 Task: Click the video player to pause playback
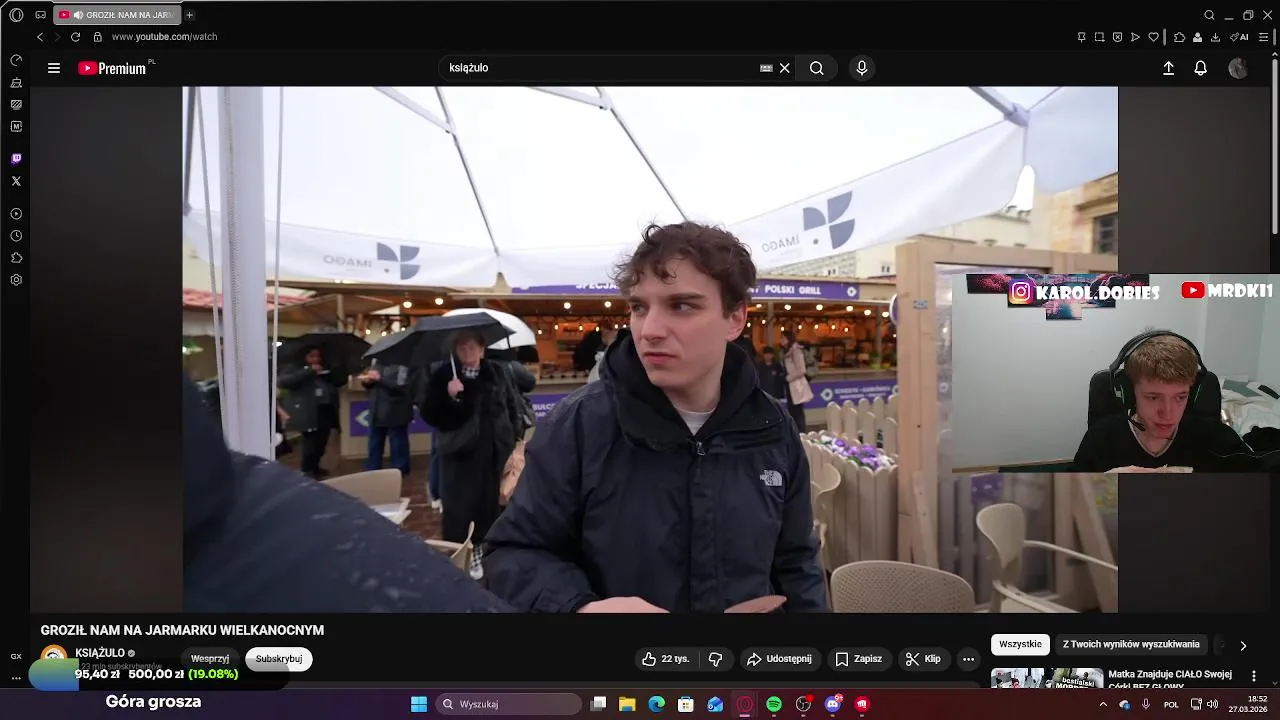click(650, 349)
